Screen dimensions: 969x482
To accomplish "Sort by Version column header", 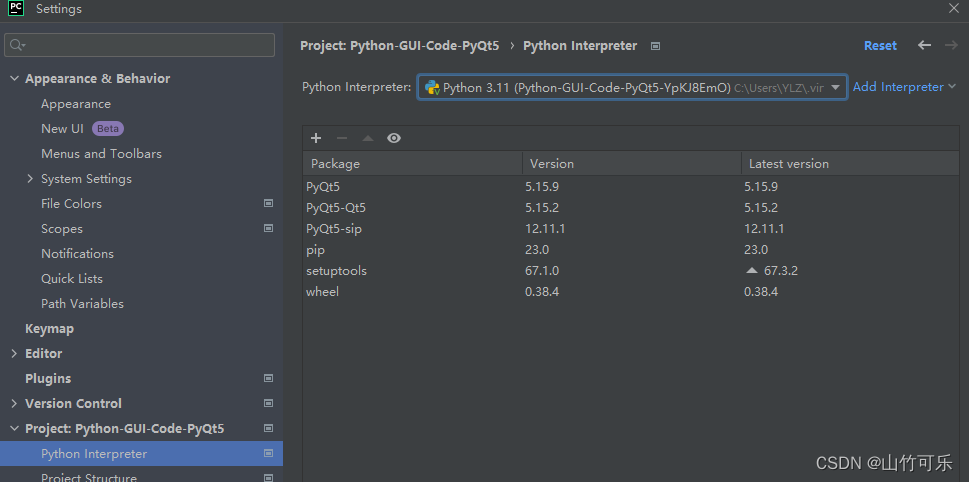I will [x=632, y=164].
